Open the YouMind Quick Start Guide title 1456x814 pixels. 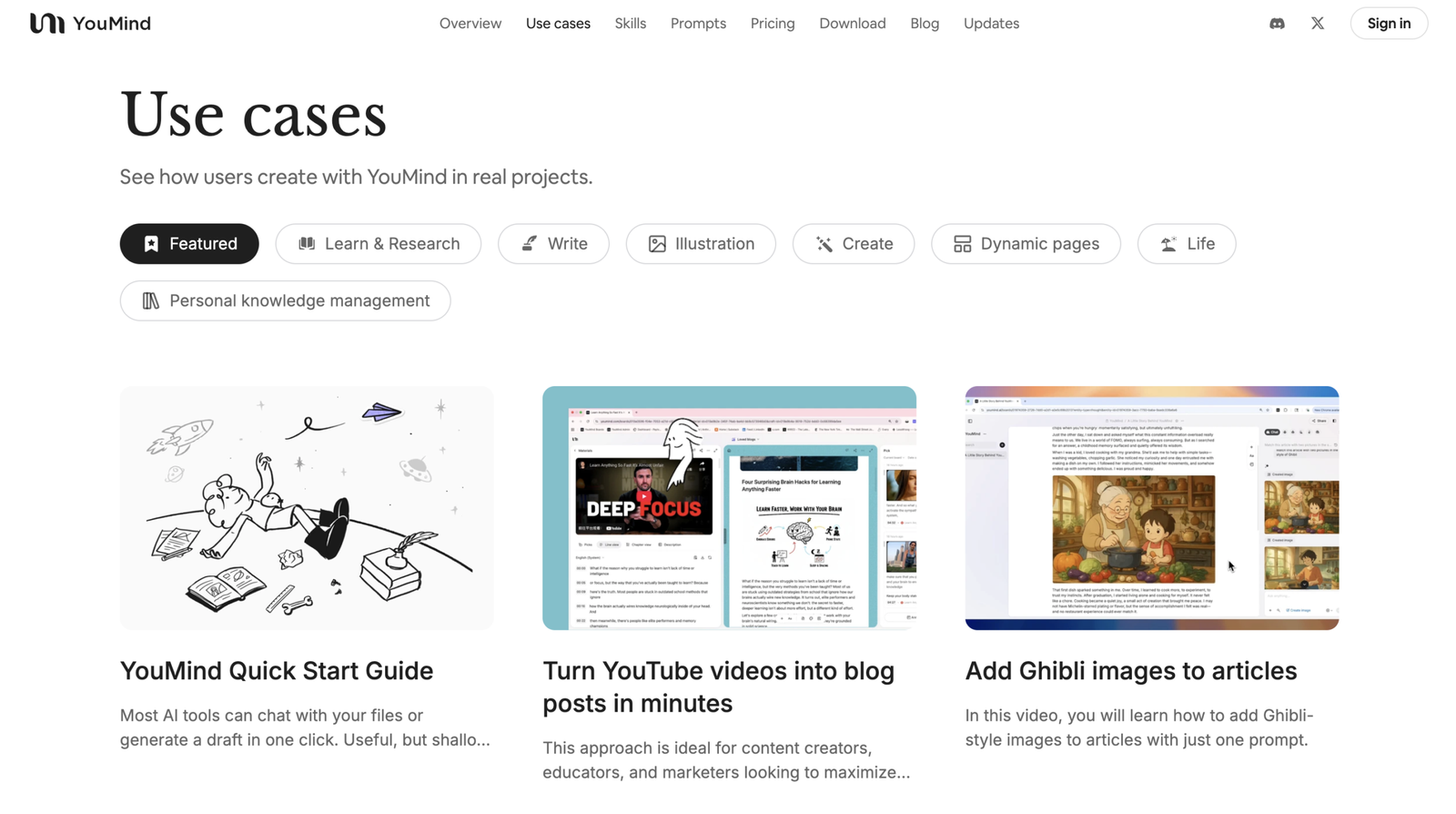[x=277, y=671]
